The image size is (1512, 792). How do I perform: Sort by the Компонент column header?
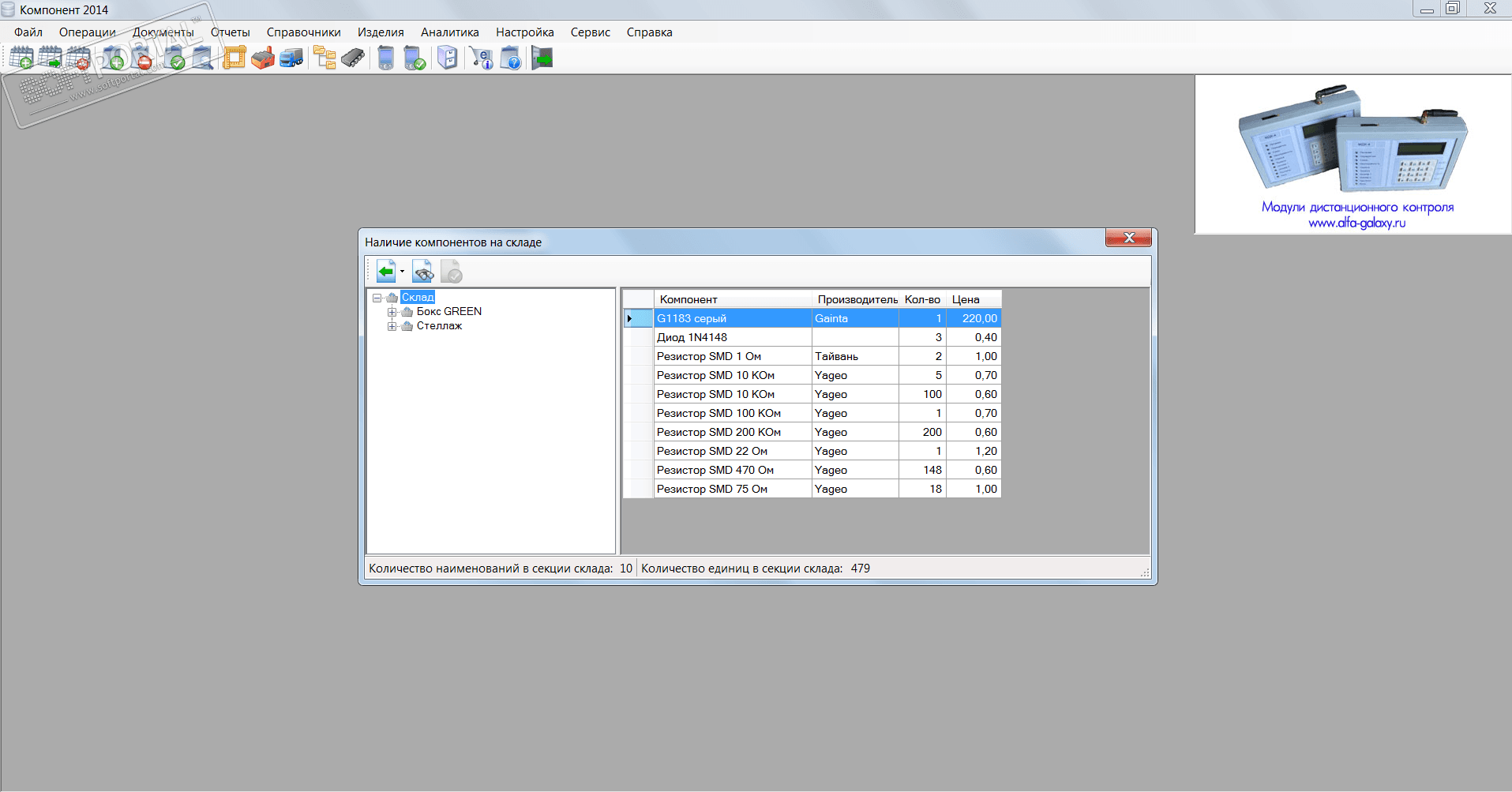click(x=733, y=299)
